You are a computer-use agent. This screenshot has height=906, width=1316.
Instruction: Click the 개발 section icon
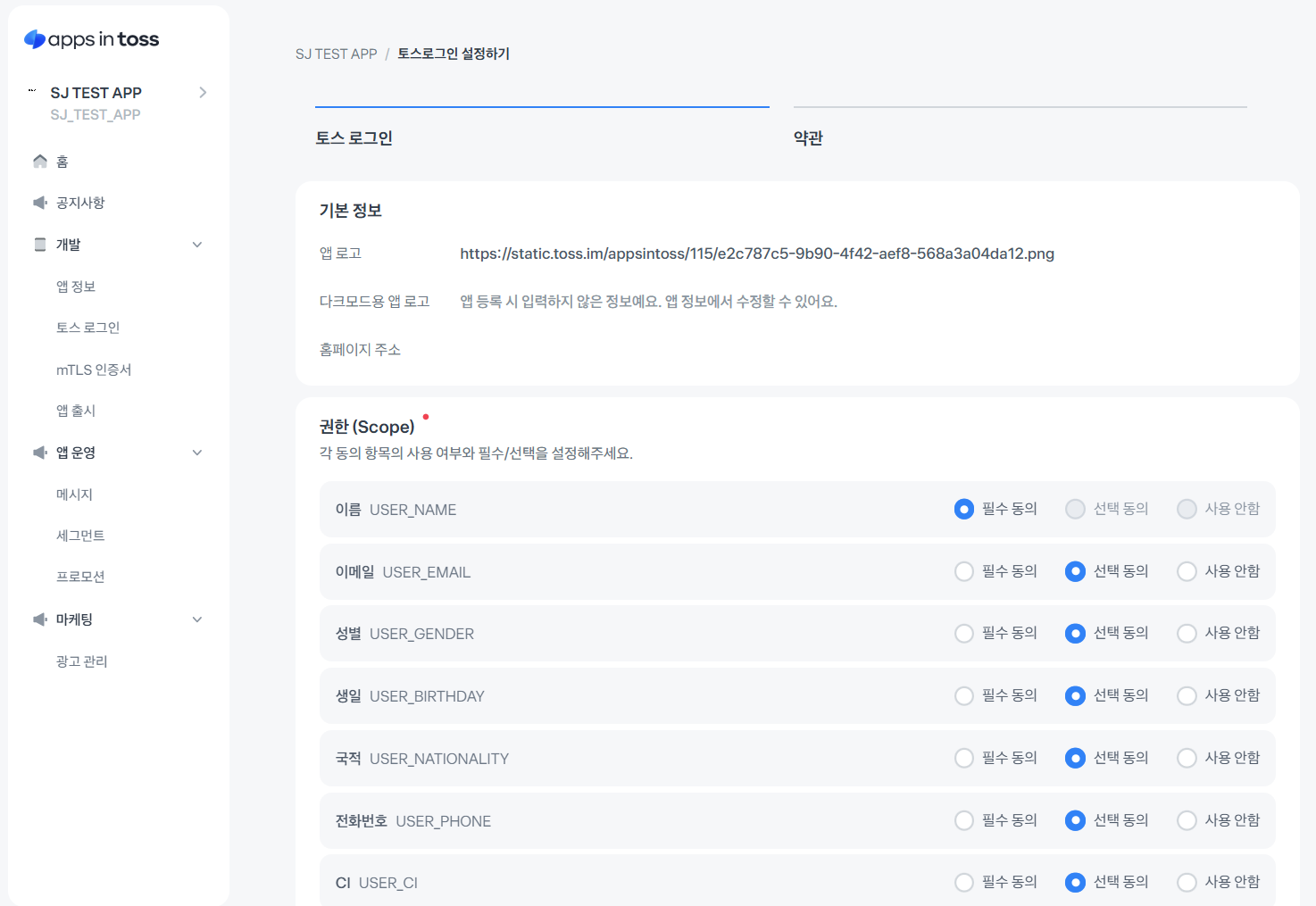[40, 245]
